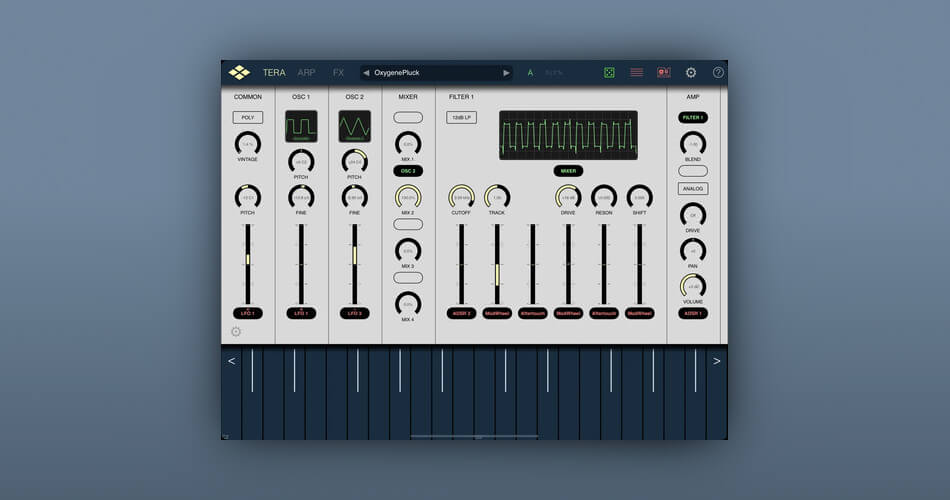The height and width of the screenshot is (500, 950).
Task: Toggle the empty pill below BLEND knob
Action: (693, 171)
